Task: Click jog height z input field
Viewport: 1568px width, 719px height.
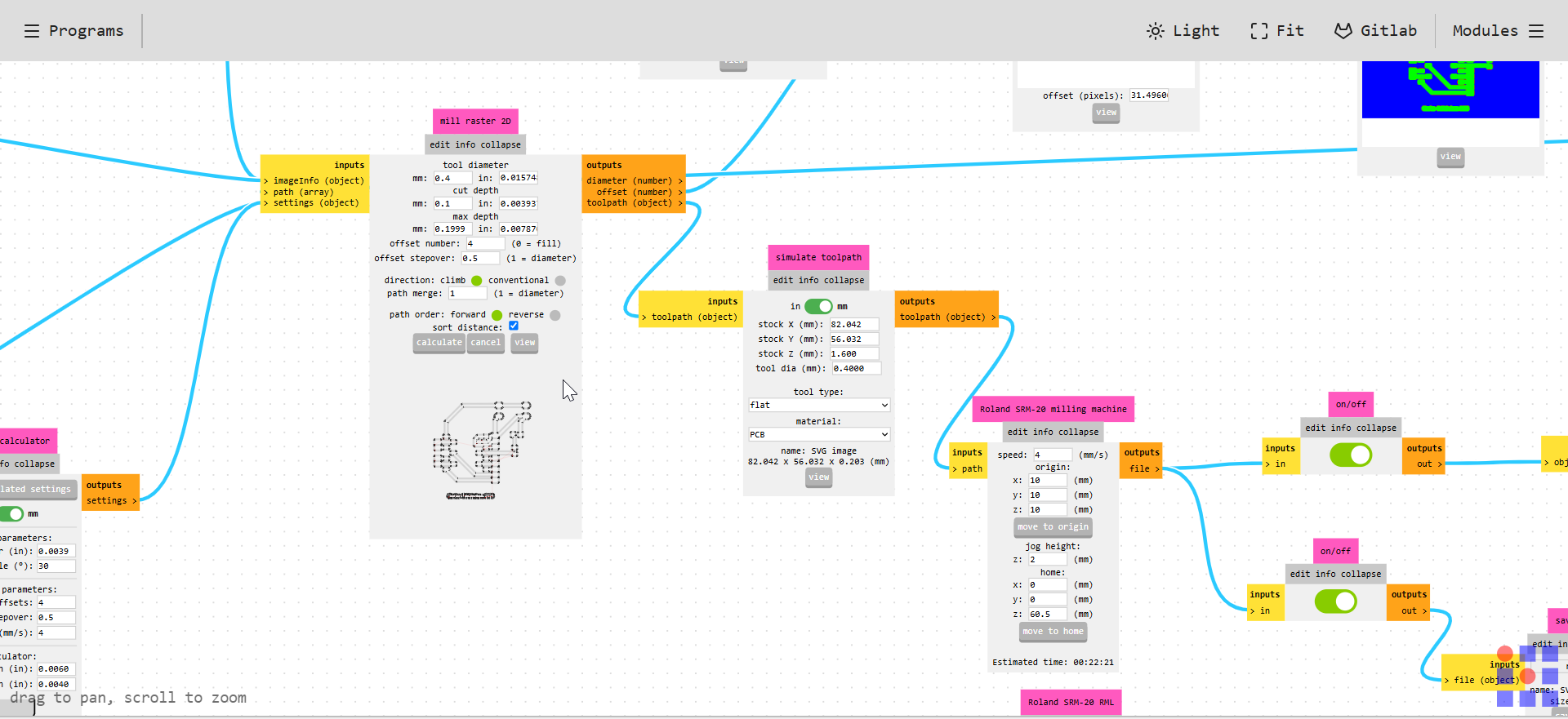Action: click(x=1047, y=560)
